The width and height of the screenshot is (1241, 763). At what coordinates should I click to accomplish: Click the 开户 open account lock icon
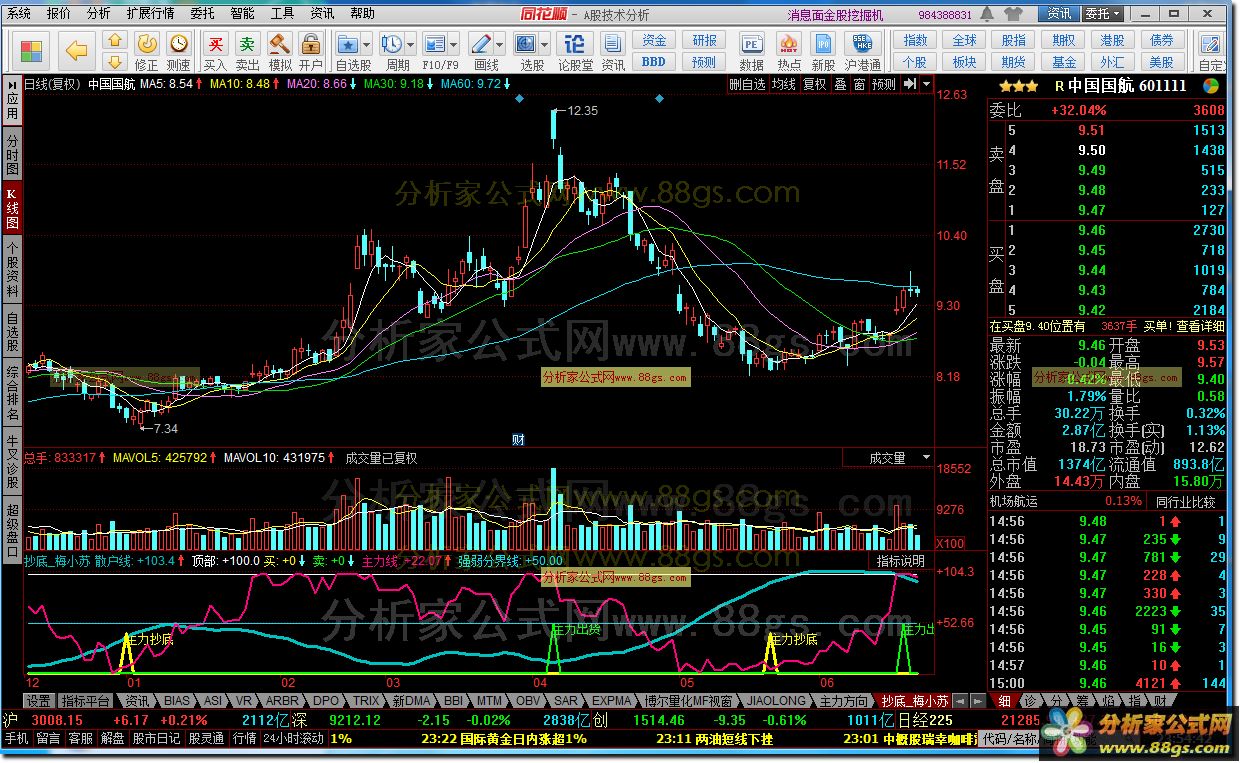[311, 43]
